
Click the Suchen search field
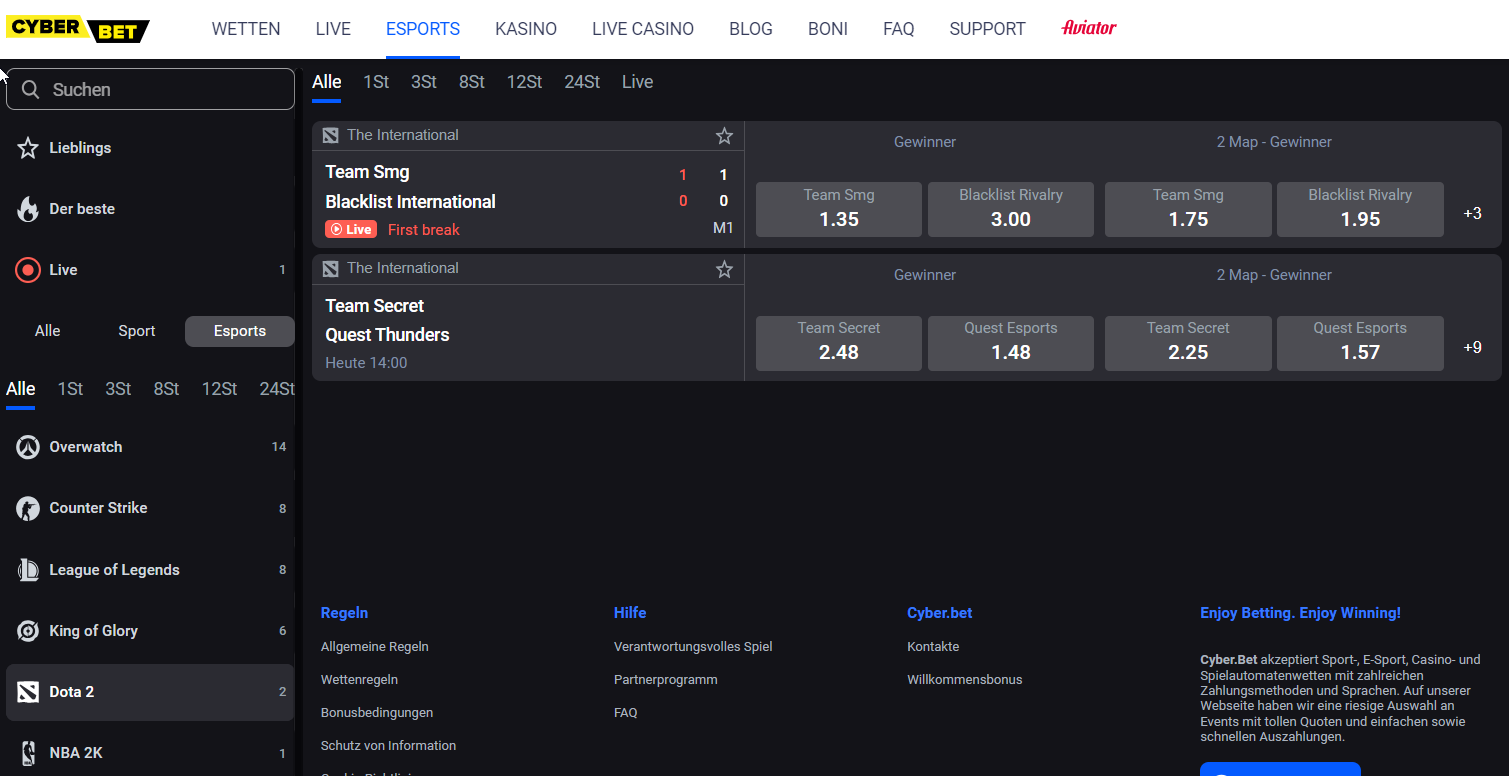150,89
